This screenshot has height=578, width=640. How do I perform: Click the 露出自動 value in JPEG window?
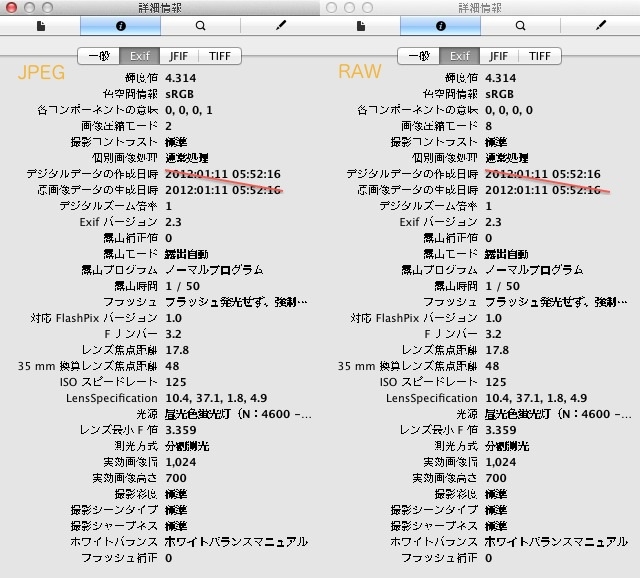[x=187, y=254]
